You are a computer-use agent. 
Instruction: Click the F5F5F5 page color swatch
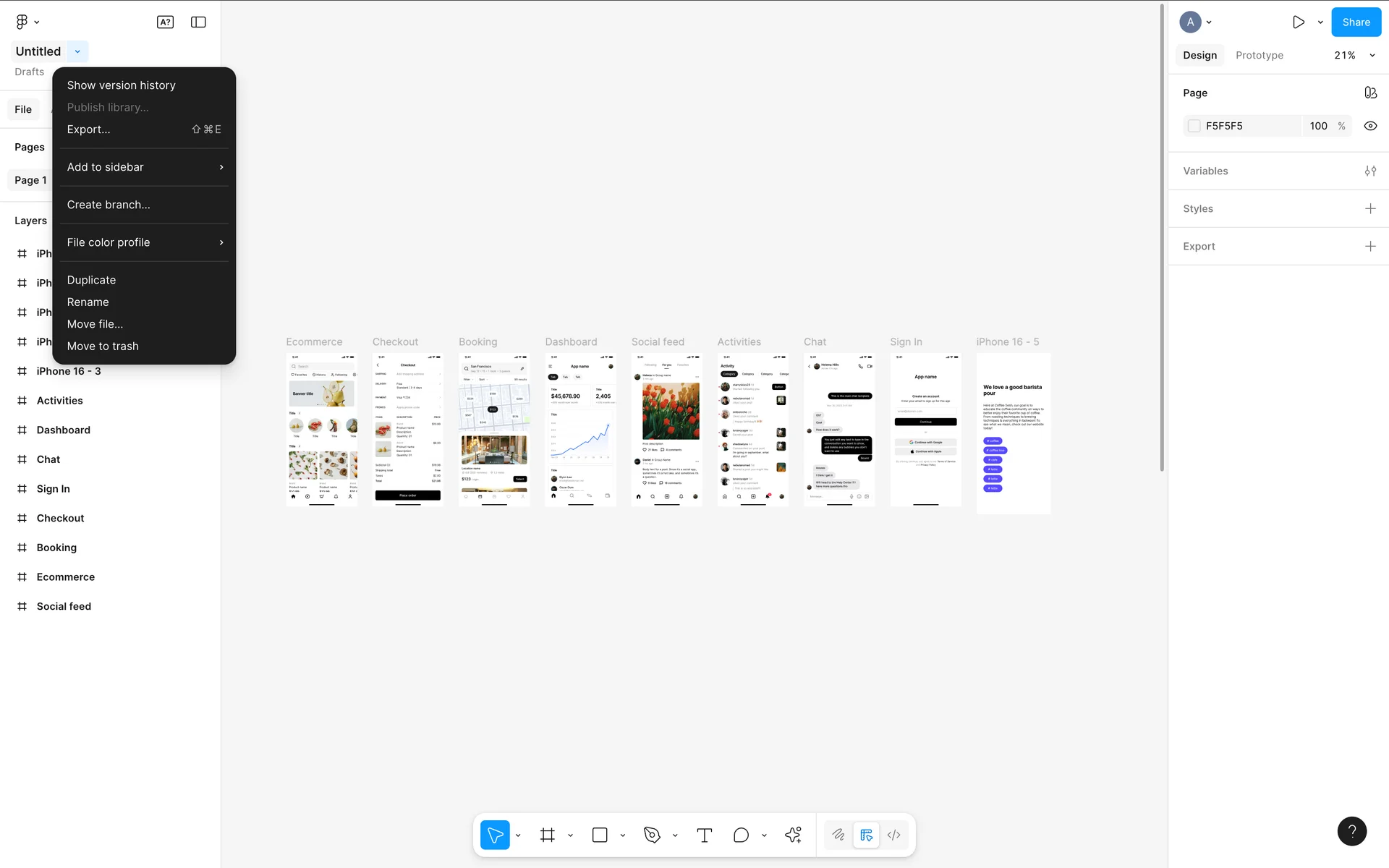(x=1194, y=126)
